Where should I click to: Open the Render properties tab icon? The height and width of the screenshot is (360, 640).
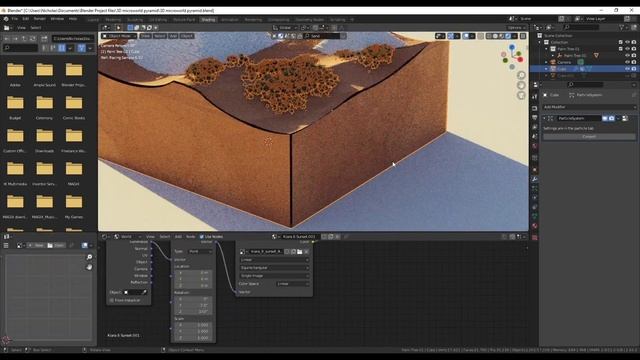pyautogui.click(x=535, y=108)
